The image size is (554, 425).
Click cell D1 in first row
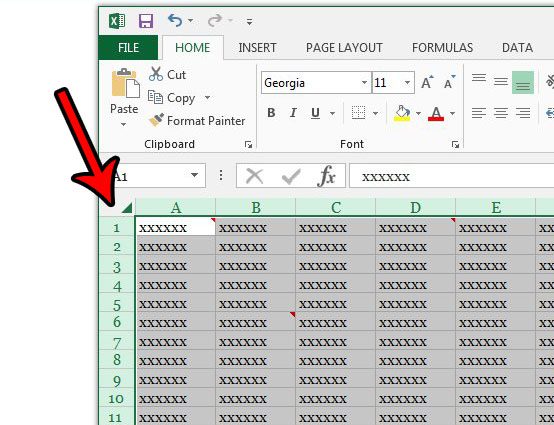click(415, 226)
